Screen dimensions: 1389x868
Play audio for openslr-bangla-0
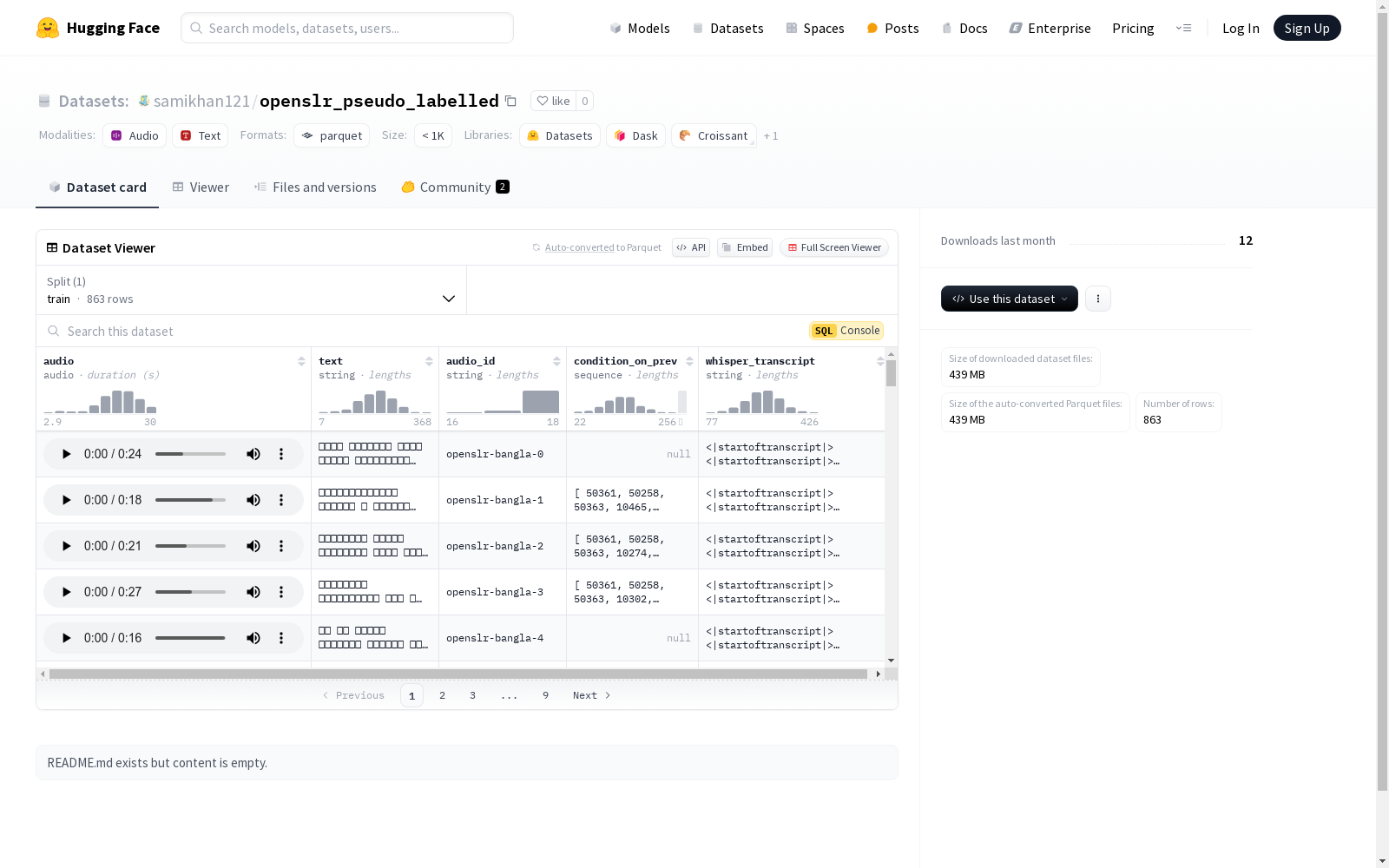(66, 454)
